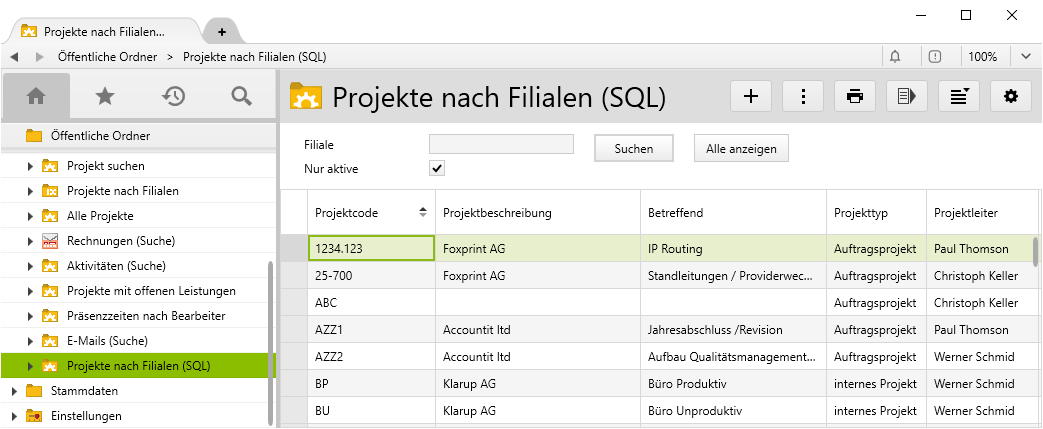Click the plus icon to add new entry
This screenshot has height=429, width=1043.
pos(751,96)
